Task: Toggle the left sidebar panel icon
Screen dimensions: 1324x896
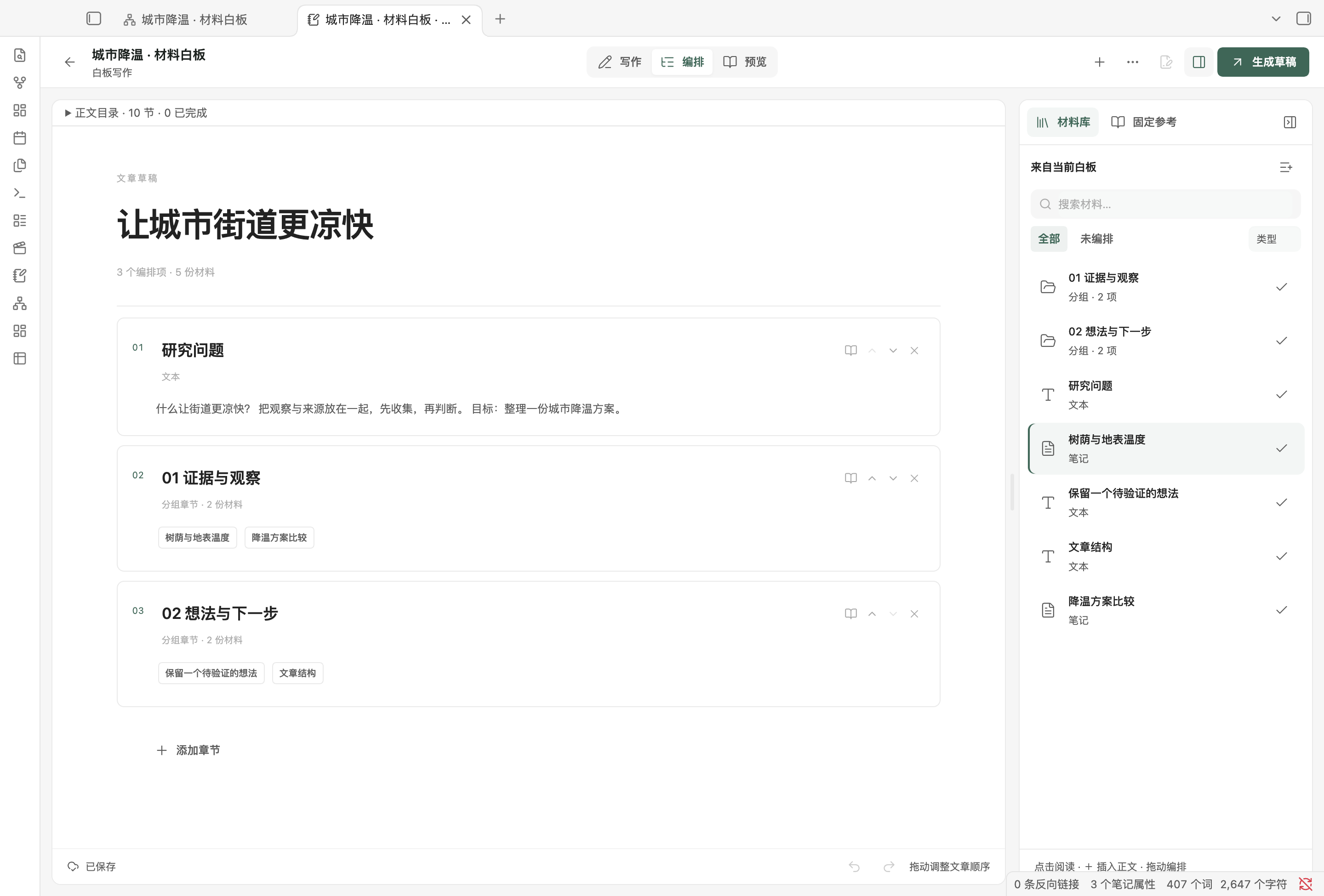Action: (x=94, y=19)
